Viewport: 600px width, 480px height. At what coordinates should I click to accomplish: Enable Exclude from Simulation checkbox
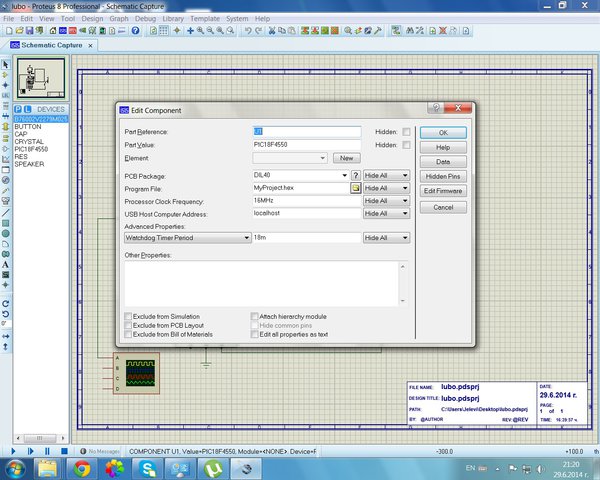click(128, 316)
